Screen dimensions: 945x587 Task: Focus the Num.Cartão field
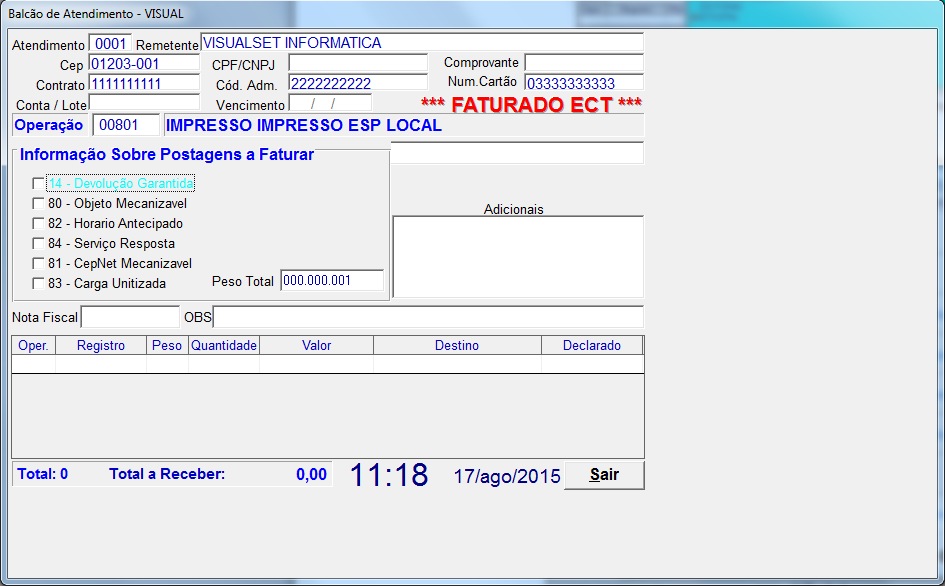583,83
